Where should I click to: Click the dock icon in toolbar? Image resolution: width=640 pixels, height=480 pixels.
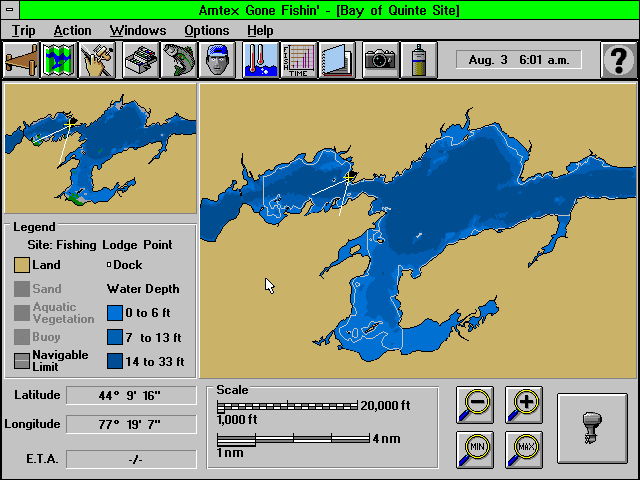click(21, 60)
